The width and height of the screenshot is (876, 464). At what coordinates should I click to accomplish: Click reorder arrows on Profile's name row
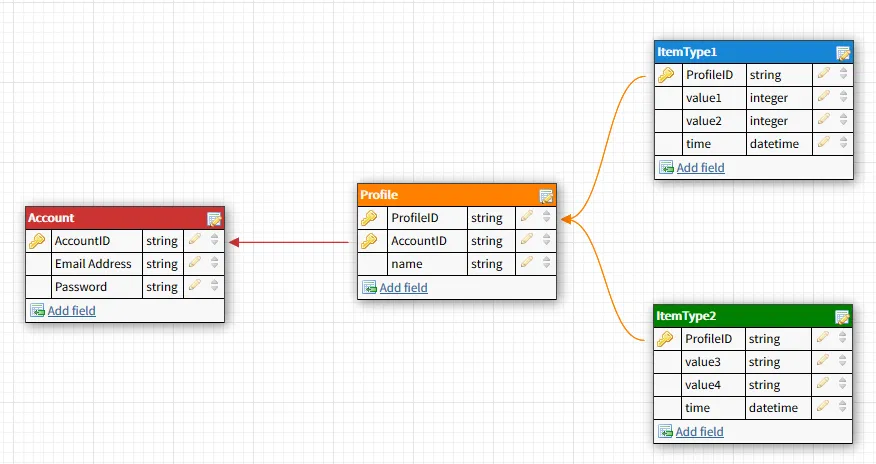click(x=546, y=263)
